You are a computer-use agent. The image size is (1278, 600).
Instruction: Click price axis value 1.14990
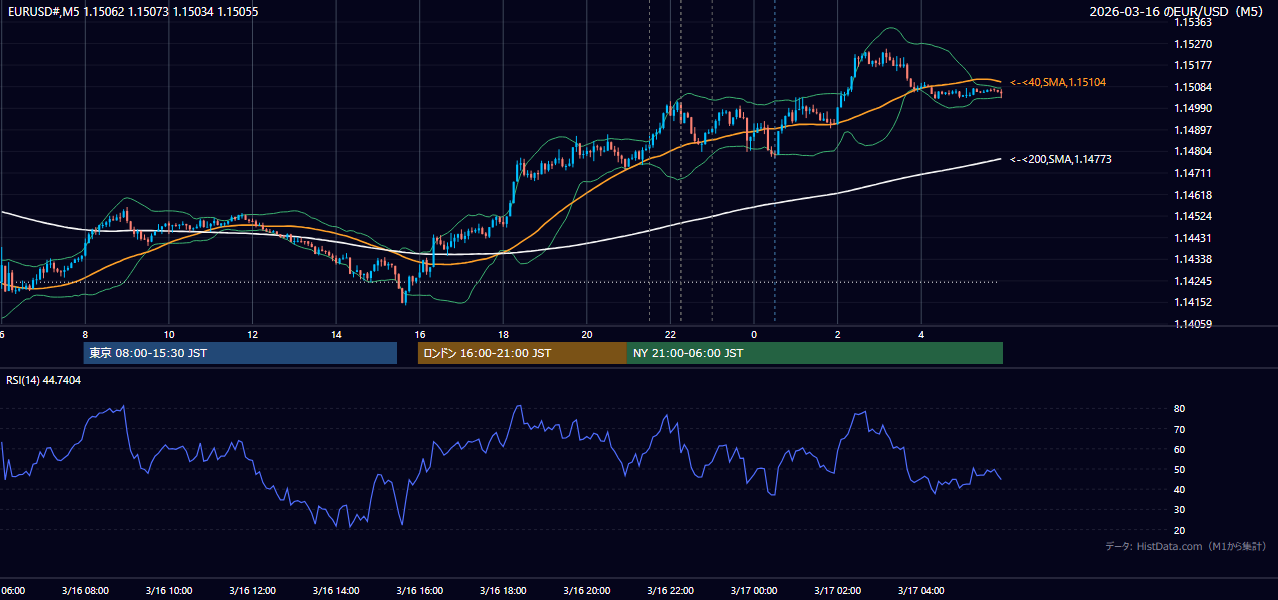(x=1192, y=108)
